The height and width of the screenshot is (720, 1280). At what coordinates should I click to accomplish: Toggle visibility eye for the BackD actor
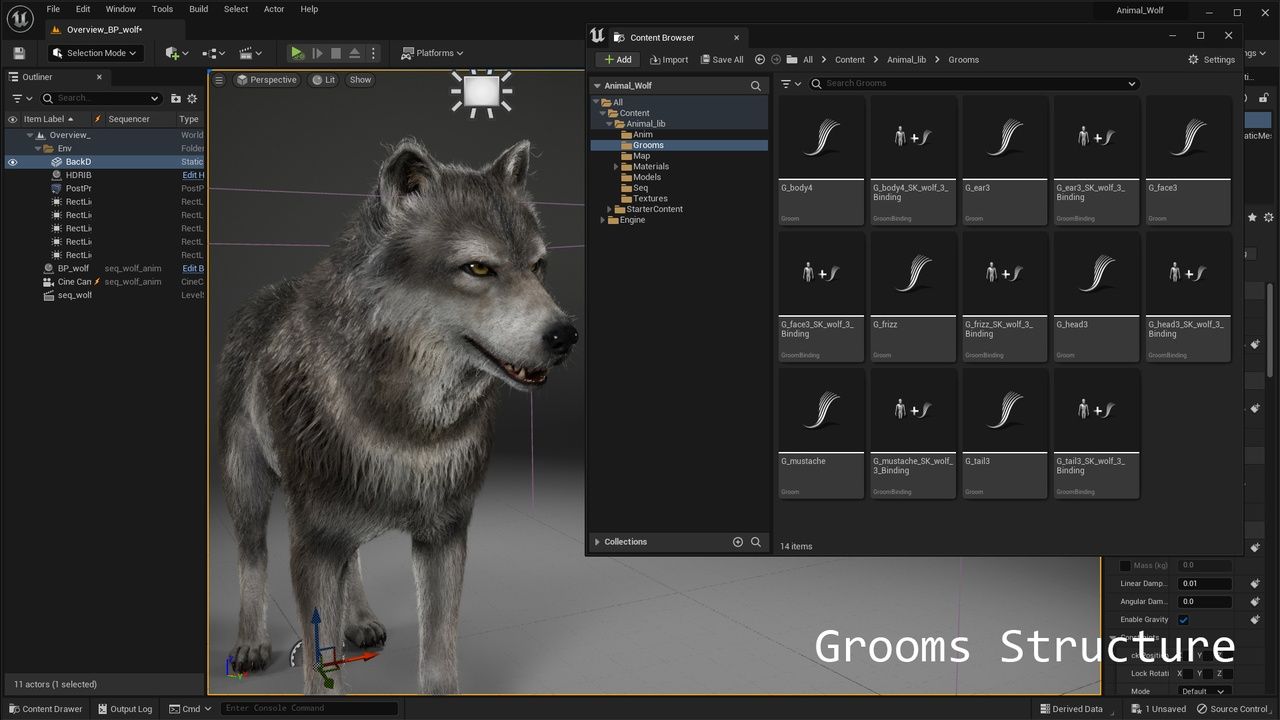12,162
